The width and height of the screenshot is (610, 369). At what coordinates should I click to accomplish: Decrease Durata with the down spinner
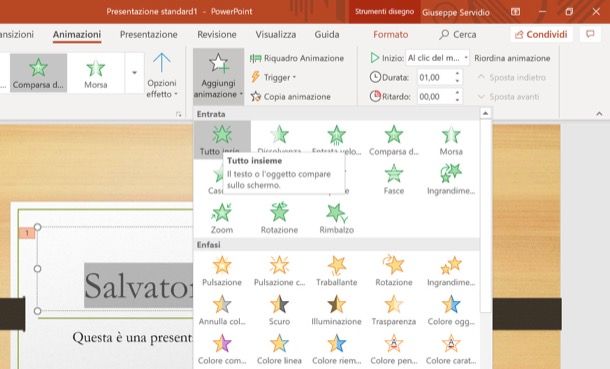click(x=458, y=81)
